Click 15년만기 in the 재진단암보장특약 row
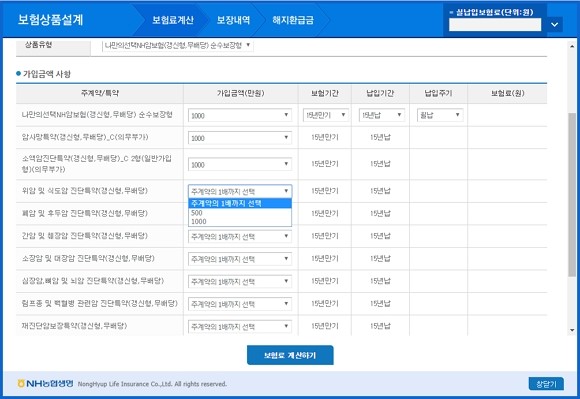 [325, 326]
